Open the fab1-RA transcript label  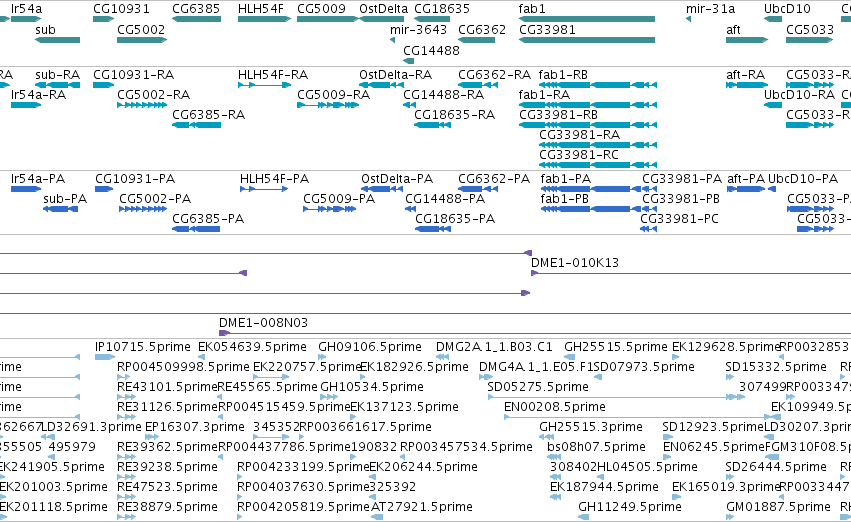544,95
